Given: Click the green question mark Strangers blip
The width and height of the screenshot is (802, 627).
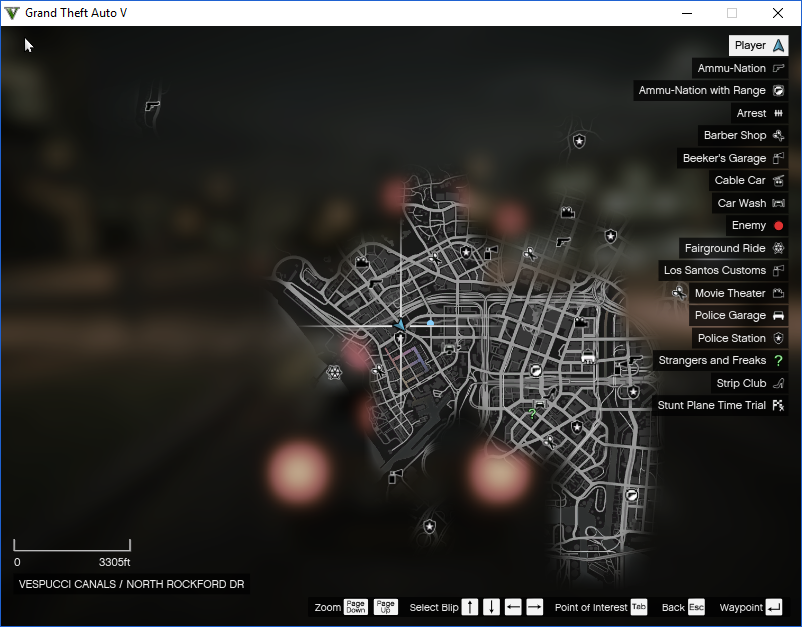Looking at the screenshot, I should coord(532,414).
